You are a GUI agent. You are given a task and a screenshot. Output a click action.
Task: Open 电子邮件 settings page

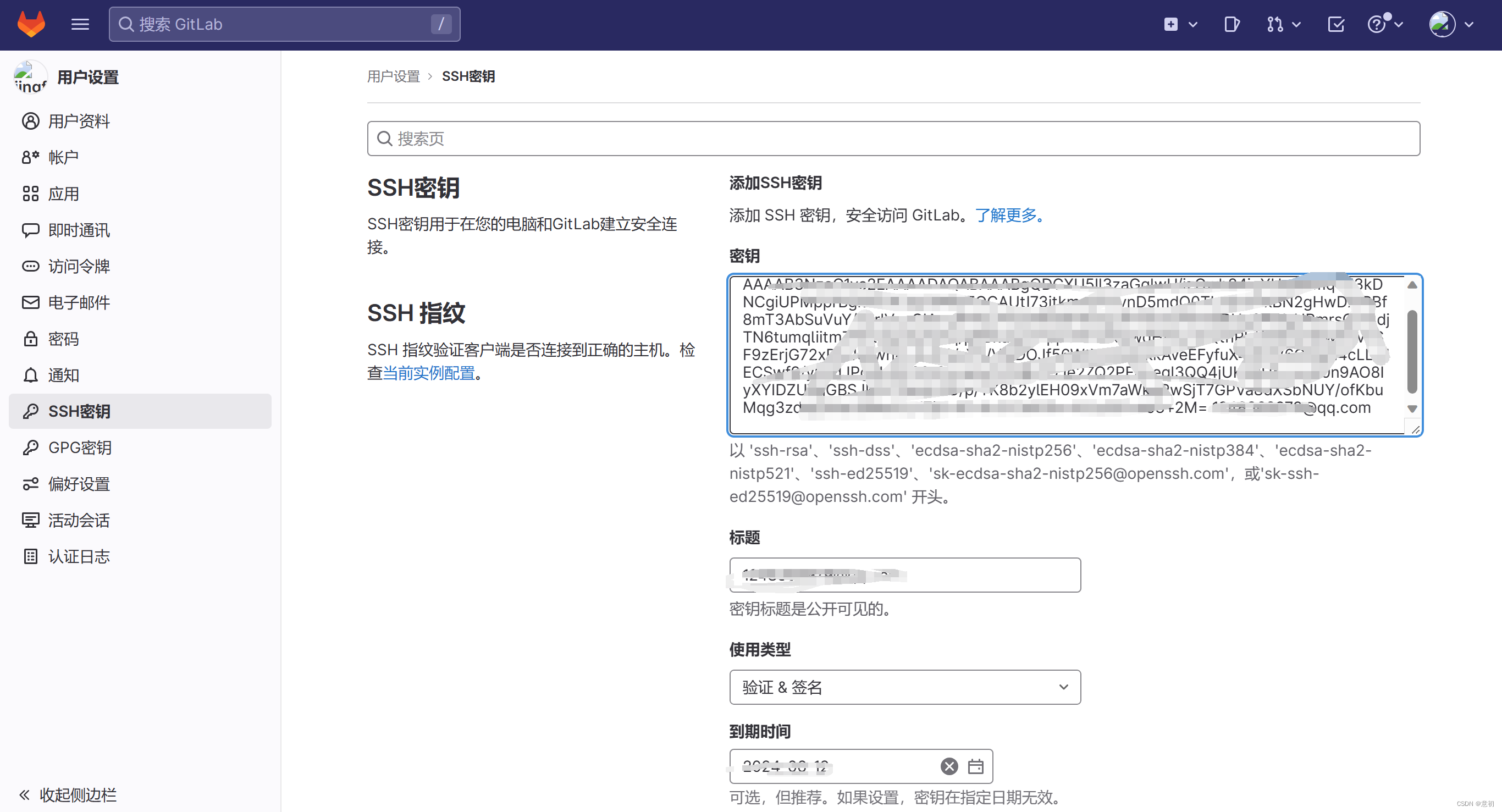point(140,302)
